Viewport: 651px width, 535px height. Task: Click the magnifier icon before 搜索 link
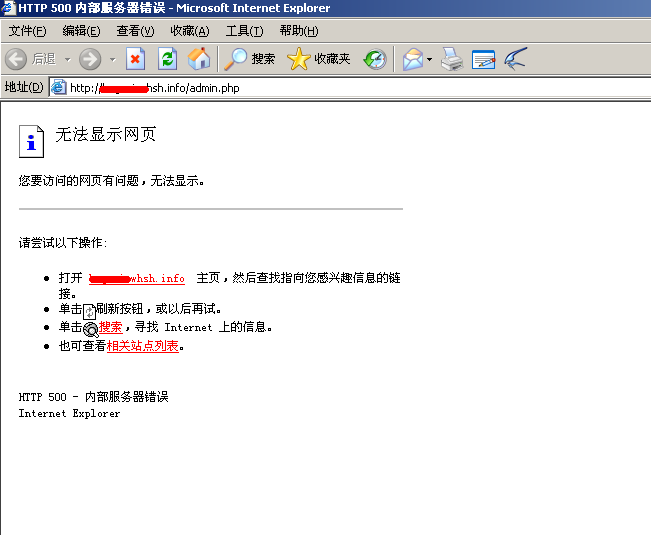click(x=90, y=330)
